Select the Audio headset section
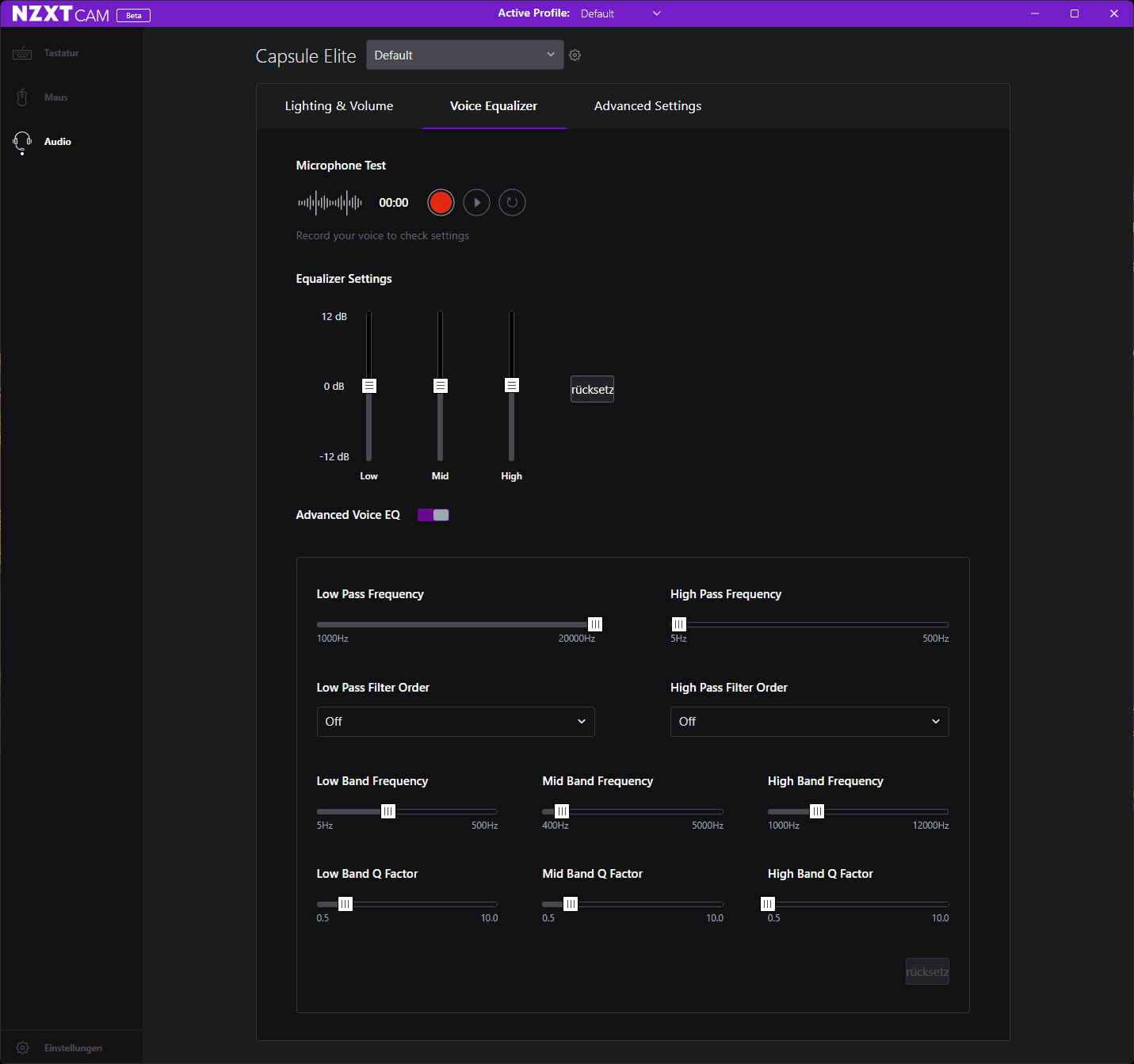This screenshot has width=1134, height=1064. (71, 142)
